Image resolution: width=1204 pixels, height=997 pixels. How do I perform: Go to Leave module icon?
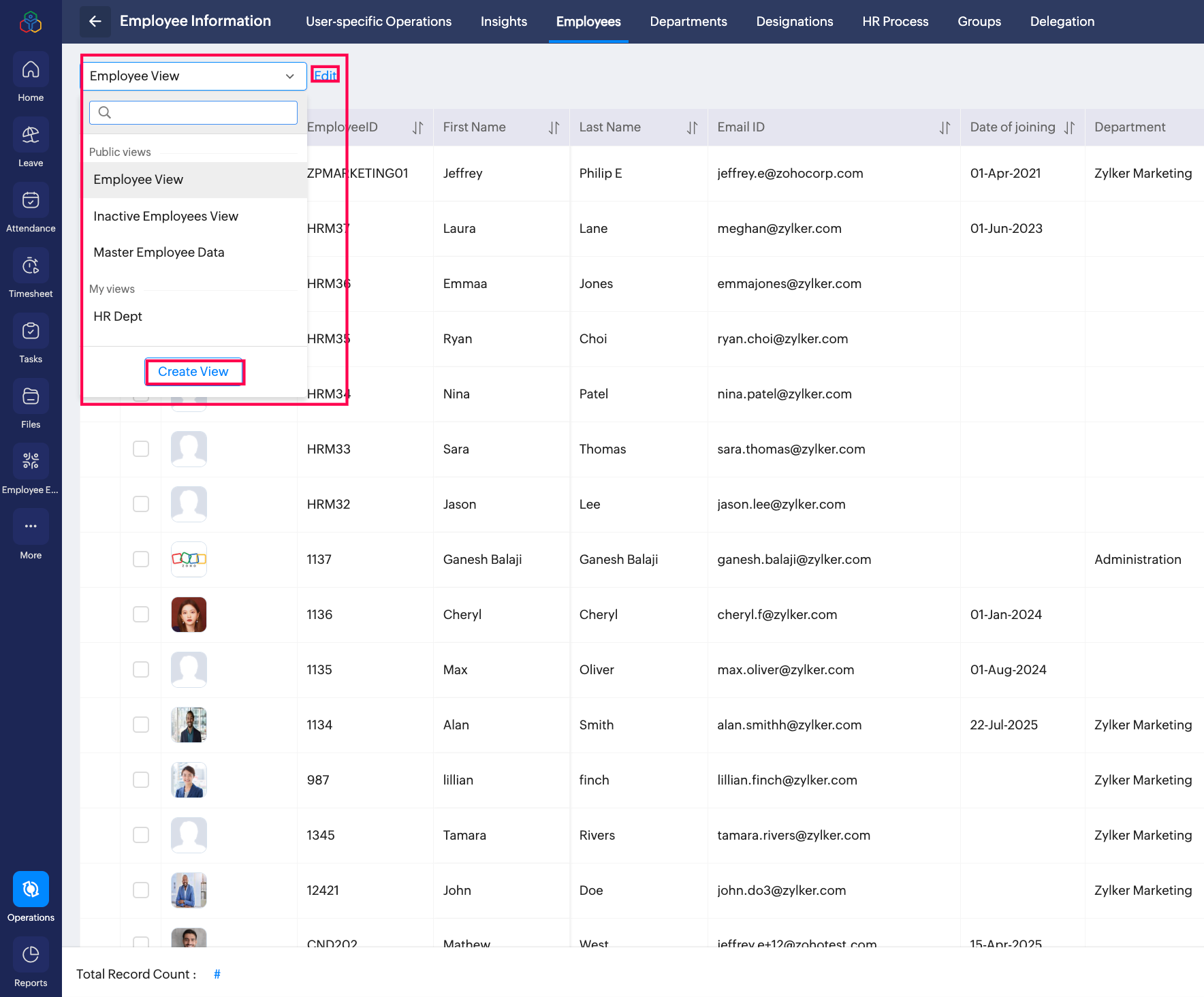[31, 136]
